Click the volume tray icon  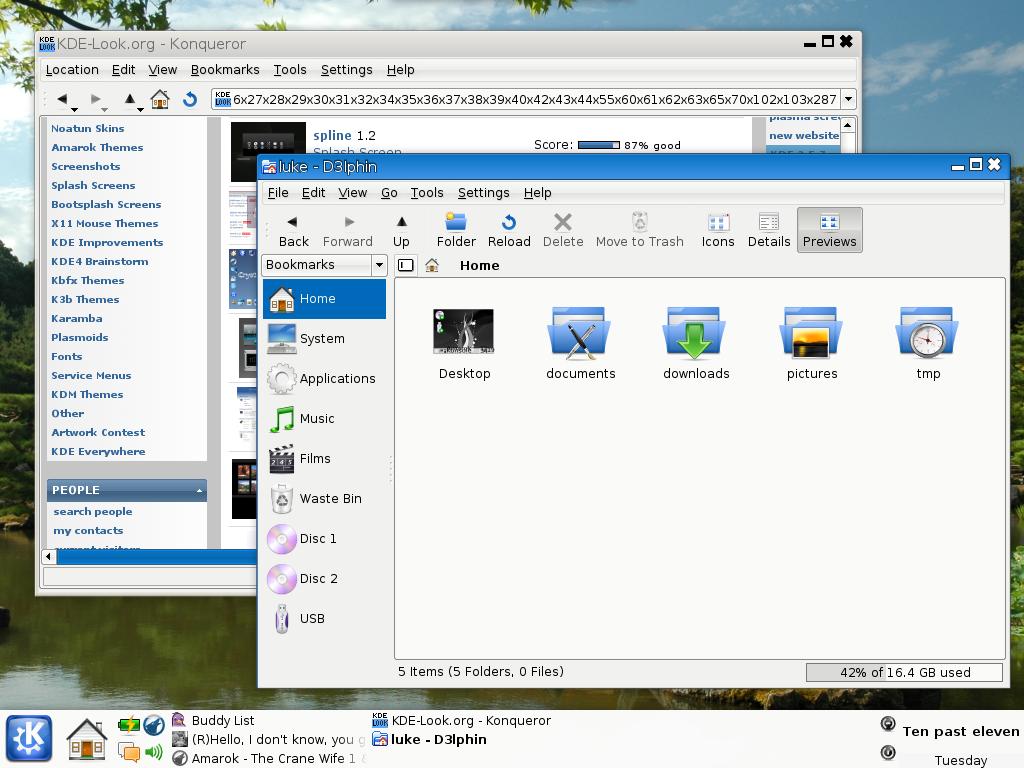click(154, 752)
